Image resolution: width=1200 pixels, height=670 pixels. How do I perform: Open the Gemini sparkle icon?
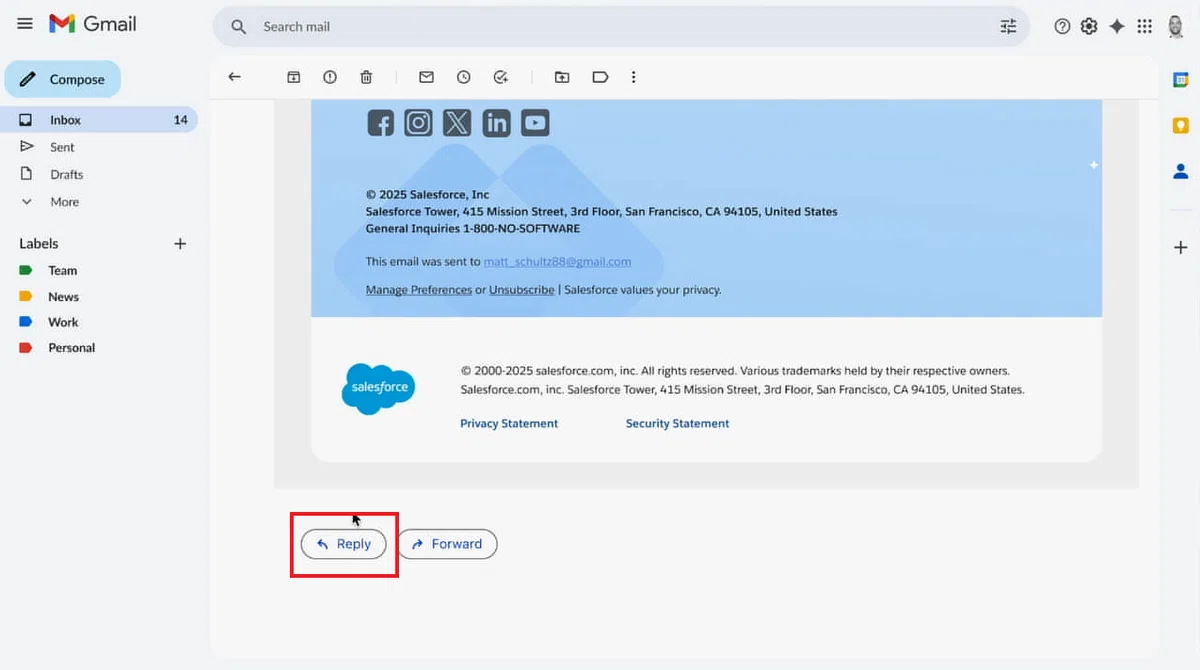(1117, 27)
